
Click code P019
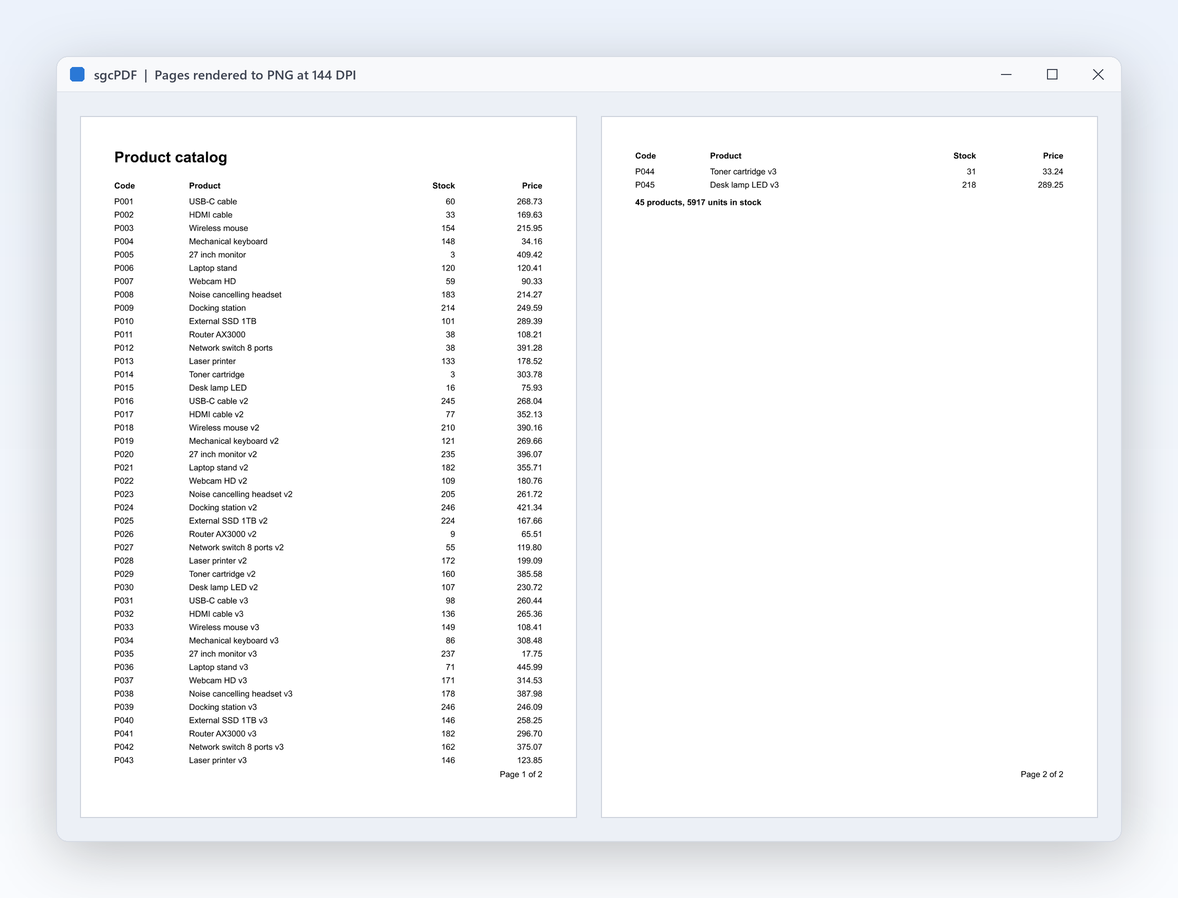coord(124,441)
